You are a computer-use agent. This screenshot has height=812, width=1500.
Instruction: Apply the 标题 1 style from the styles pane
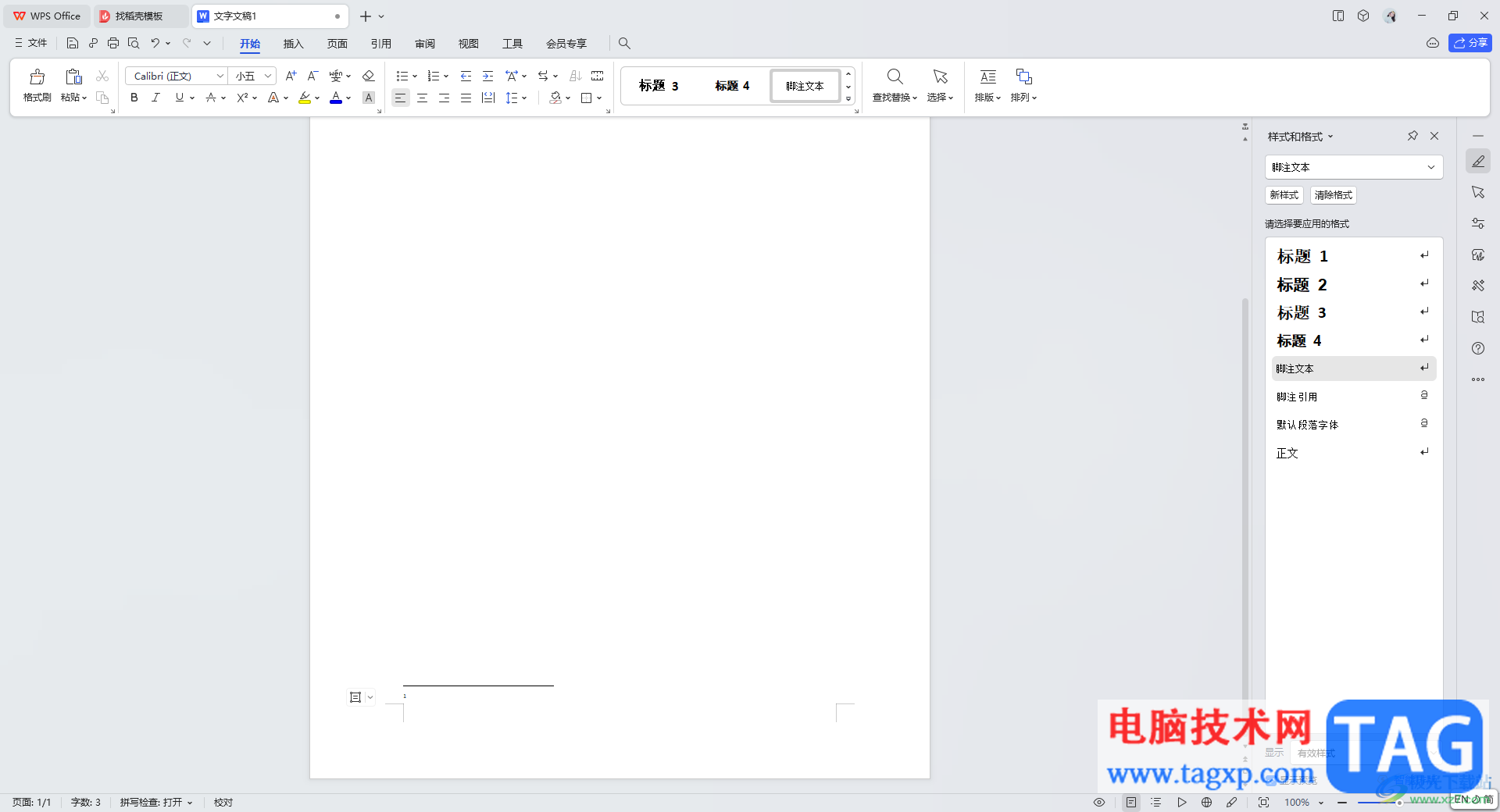1353,256
